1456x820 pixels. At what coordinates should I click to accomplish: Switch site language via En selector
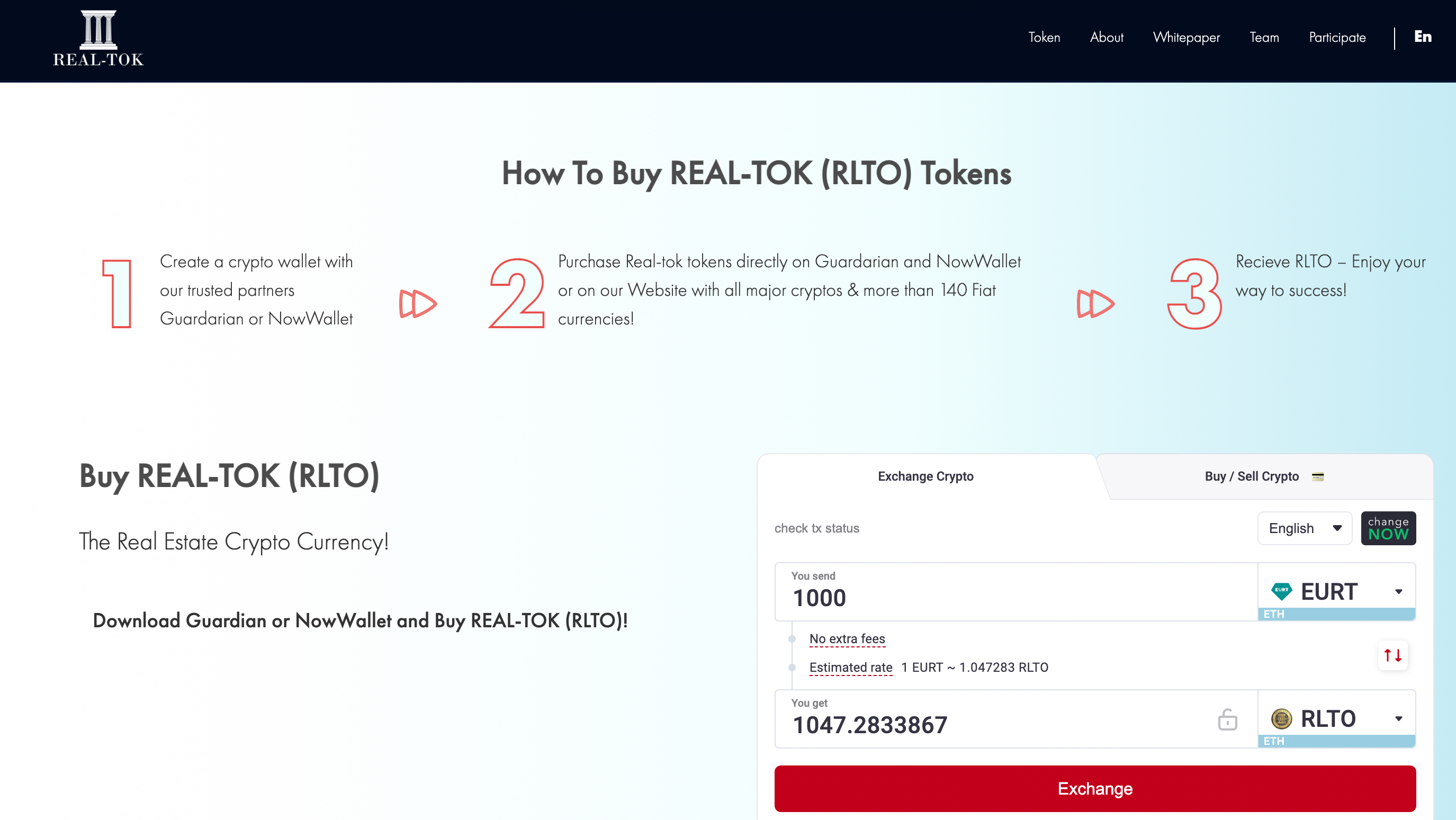click(1423, 37)
